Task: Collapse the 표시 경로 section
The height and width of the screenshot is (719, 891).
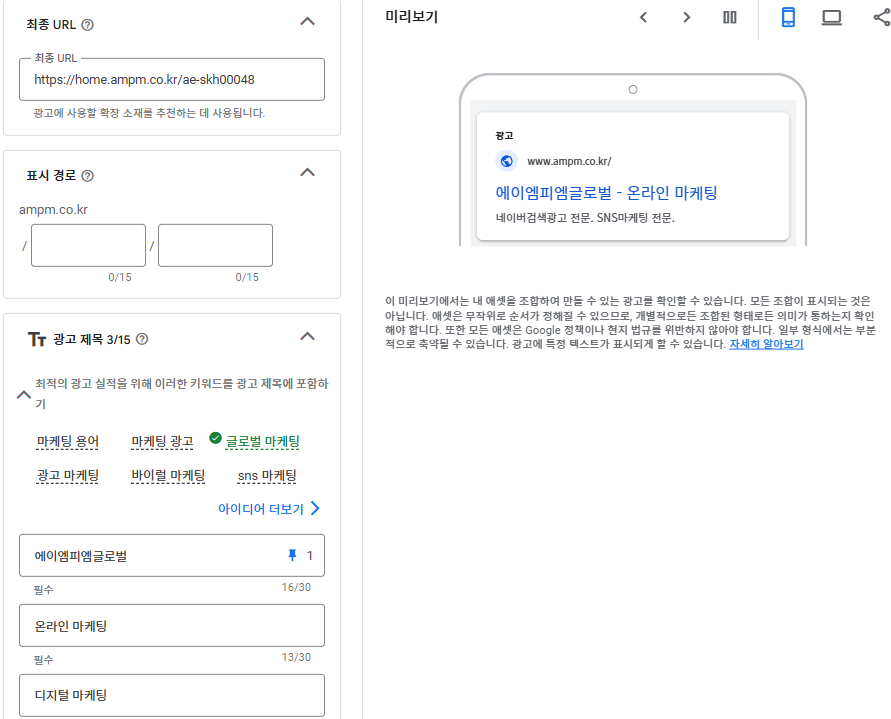Action: click(x=307, y=172)
